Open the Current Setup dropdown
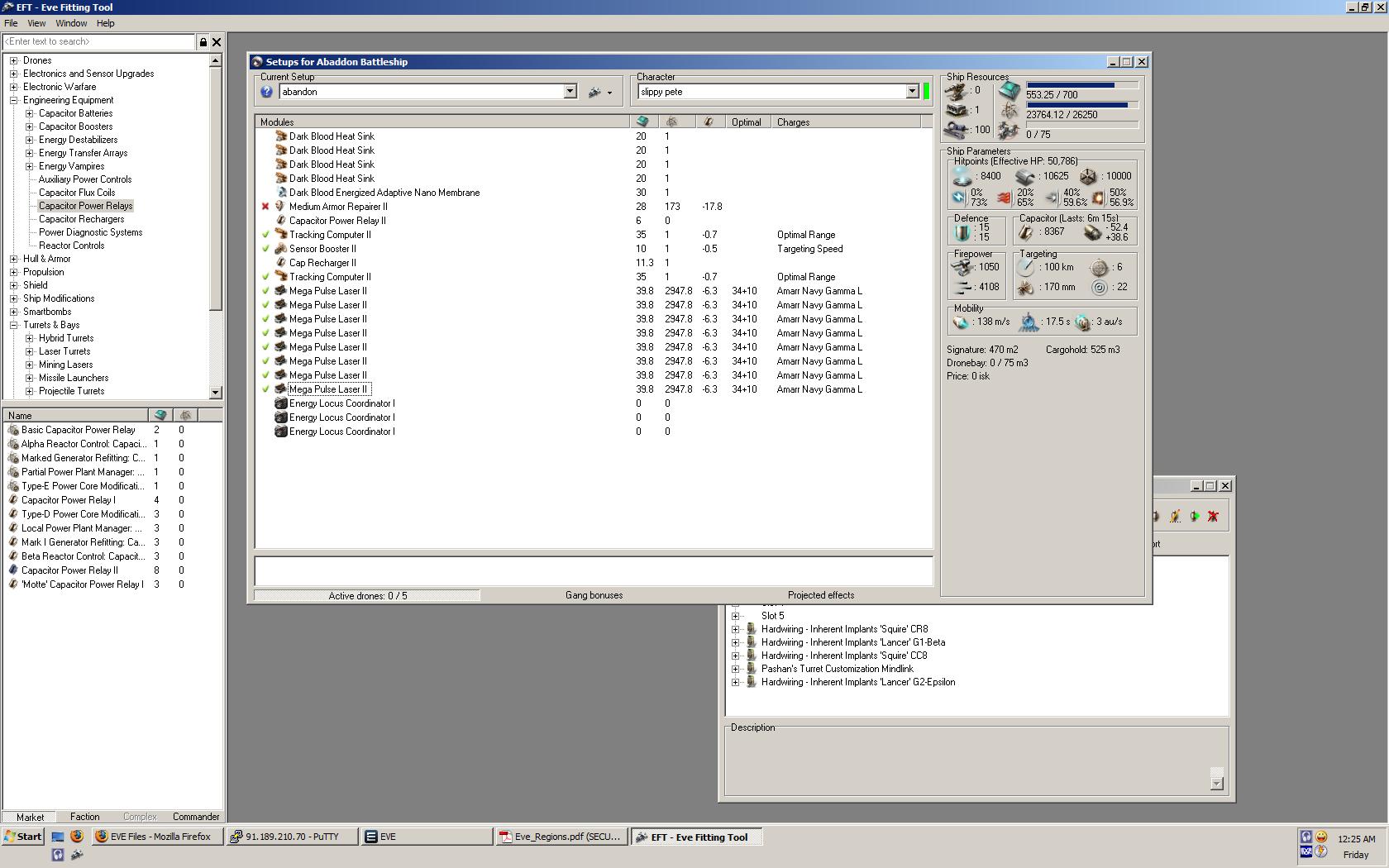This screenshot has width=1389, height=868. coord(570,92)
